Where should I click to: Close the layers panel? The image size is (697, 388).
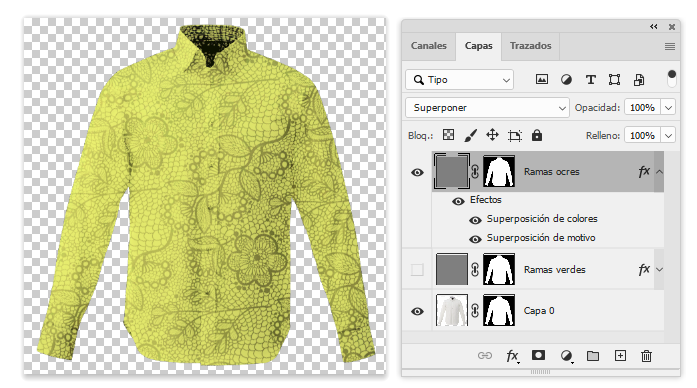click(x=672, y=27)
